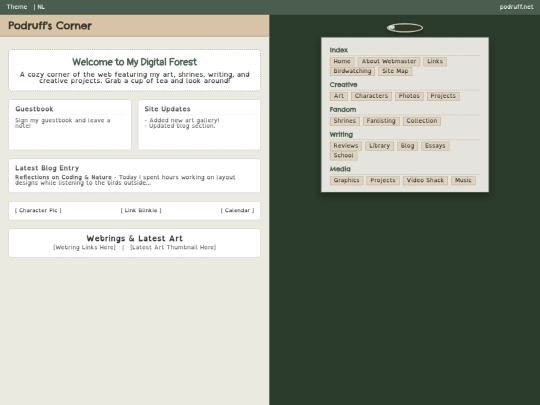This screenshot has width=540, height=405.
Task: Click the Site Updates heading
Action: click(167, 109)
